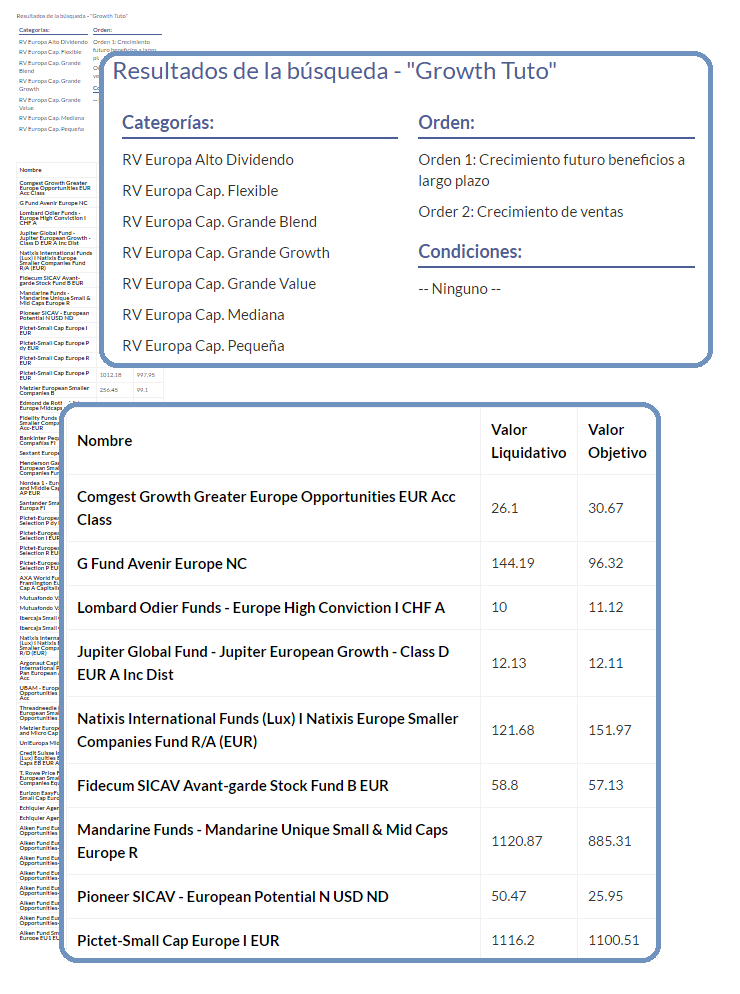Open 'Pictet-Small Cap Europe I EUR' in the enlarged table
Screen dimensions: 740x994
coord(178,941)
